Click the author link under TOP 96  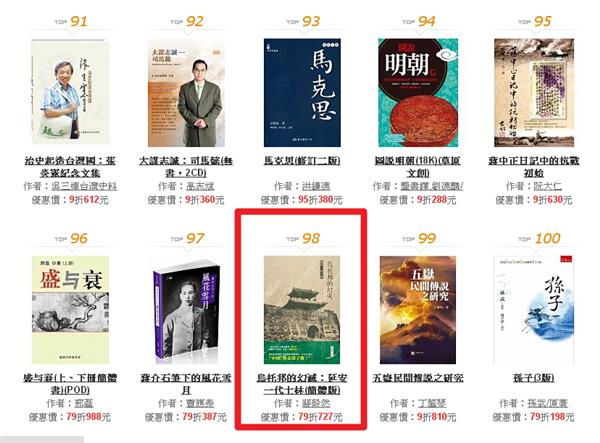84,404
